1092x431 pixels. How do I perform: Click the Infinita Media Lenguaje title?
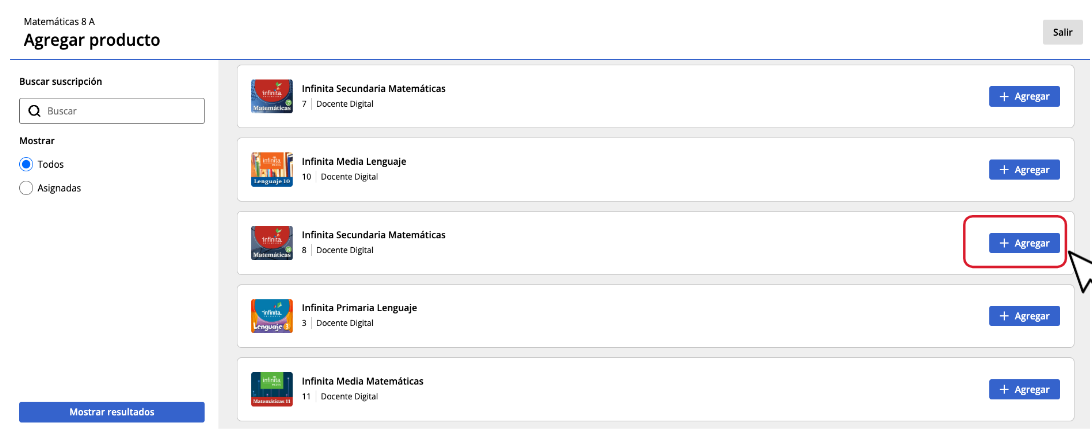click(354, 162)
